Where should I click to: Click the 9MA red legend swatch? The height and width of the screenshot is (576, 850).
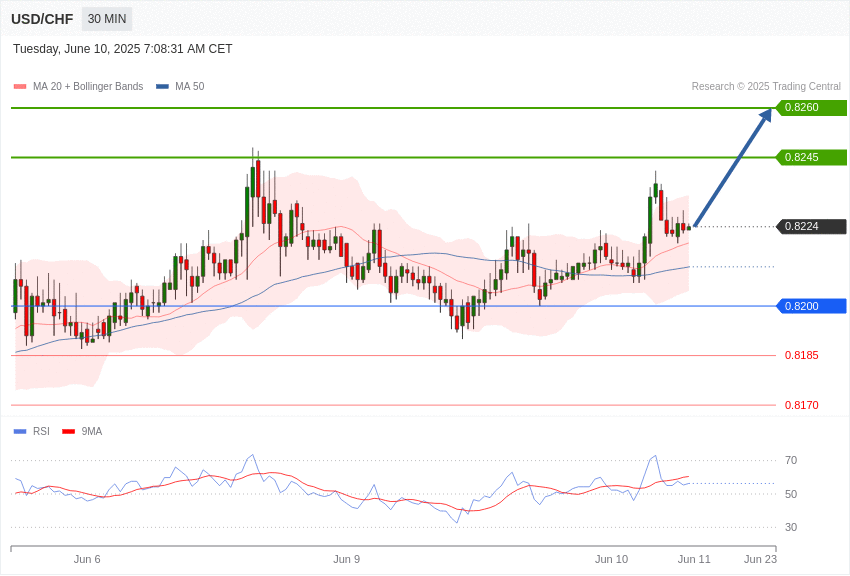[x=69, y=432]
